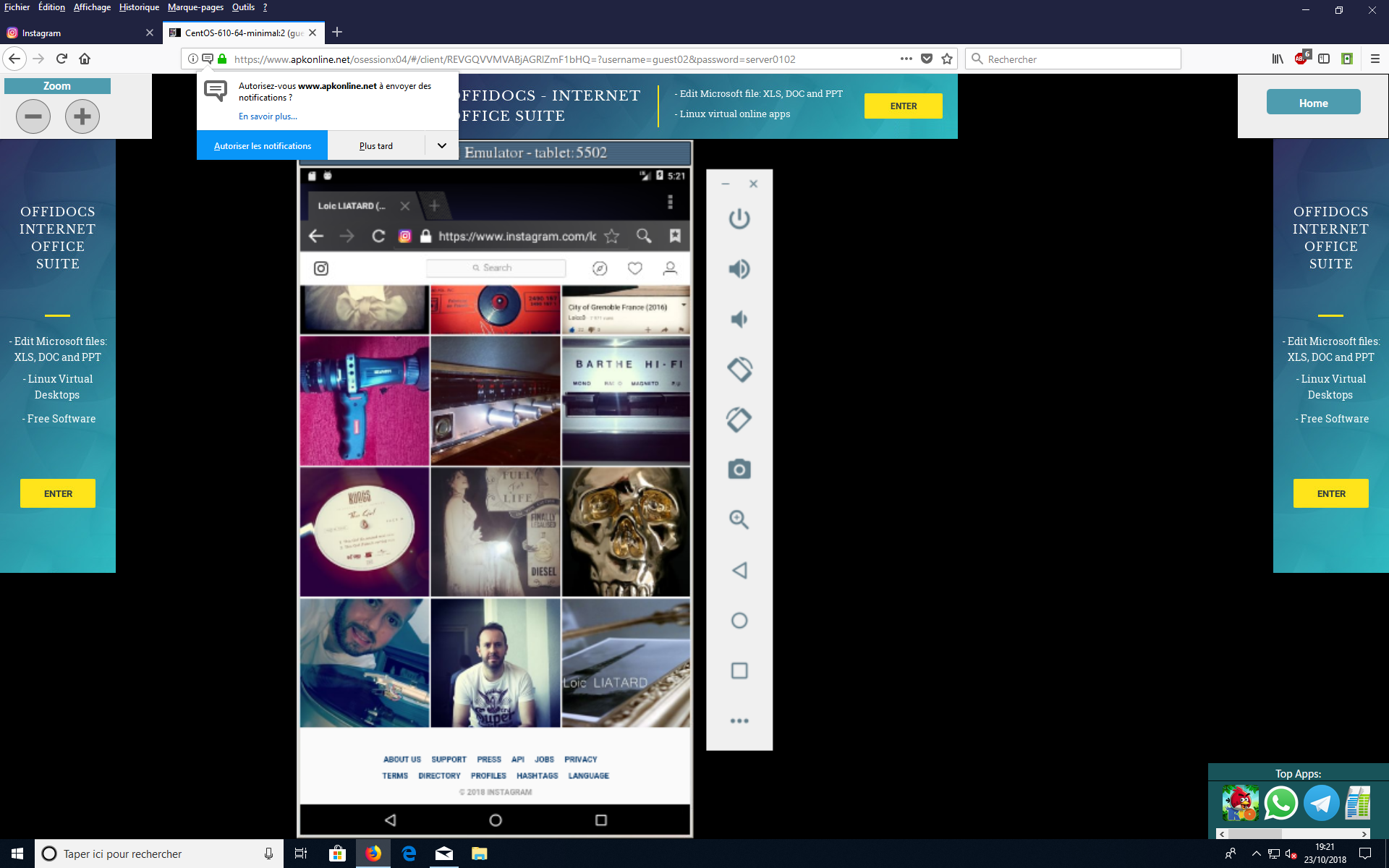Screen dimensions: 1389x868
Task: Open emulator browser overflow menu dots
Action: click(670, 202)
